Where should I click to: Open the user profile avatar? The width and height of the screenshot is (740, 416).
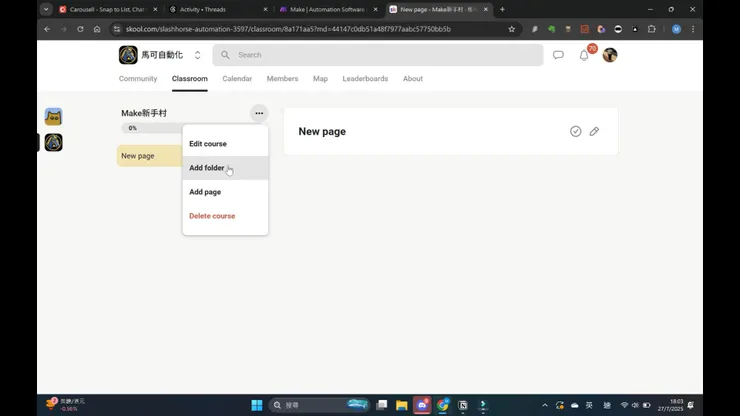pos(610,55)
